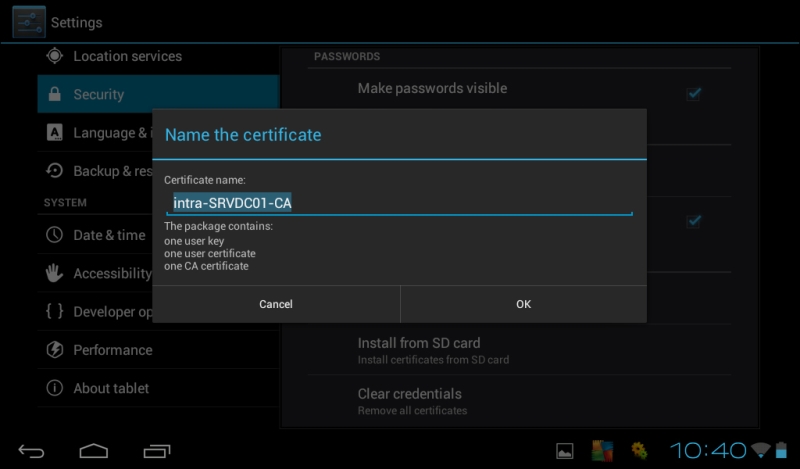Screen dimensions: 800x469
Task: Click 'one user certificate' text
Action: [x=210, y=253]
